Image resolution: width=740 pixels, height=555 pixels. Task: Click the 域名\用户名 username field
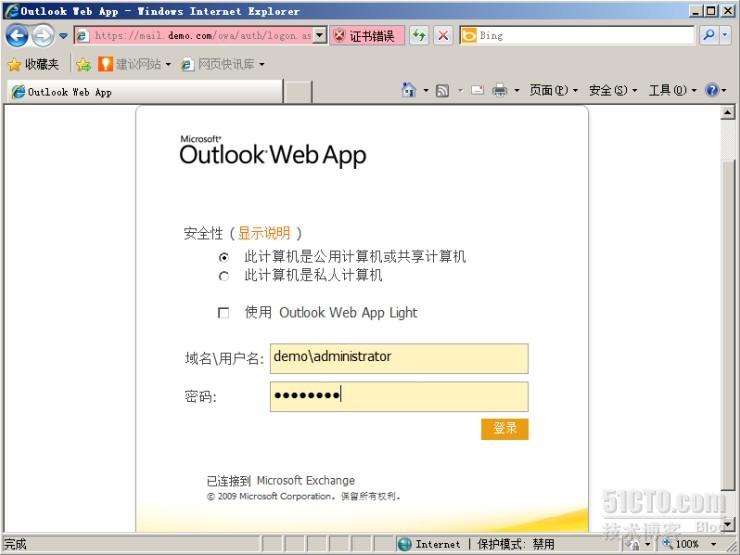(399, 358)
